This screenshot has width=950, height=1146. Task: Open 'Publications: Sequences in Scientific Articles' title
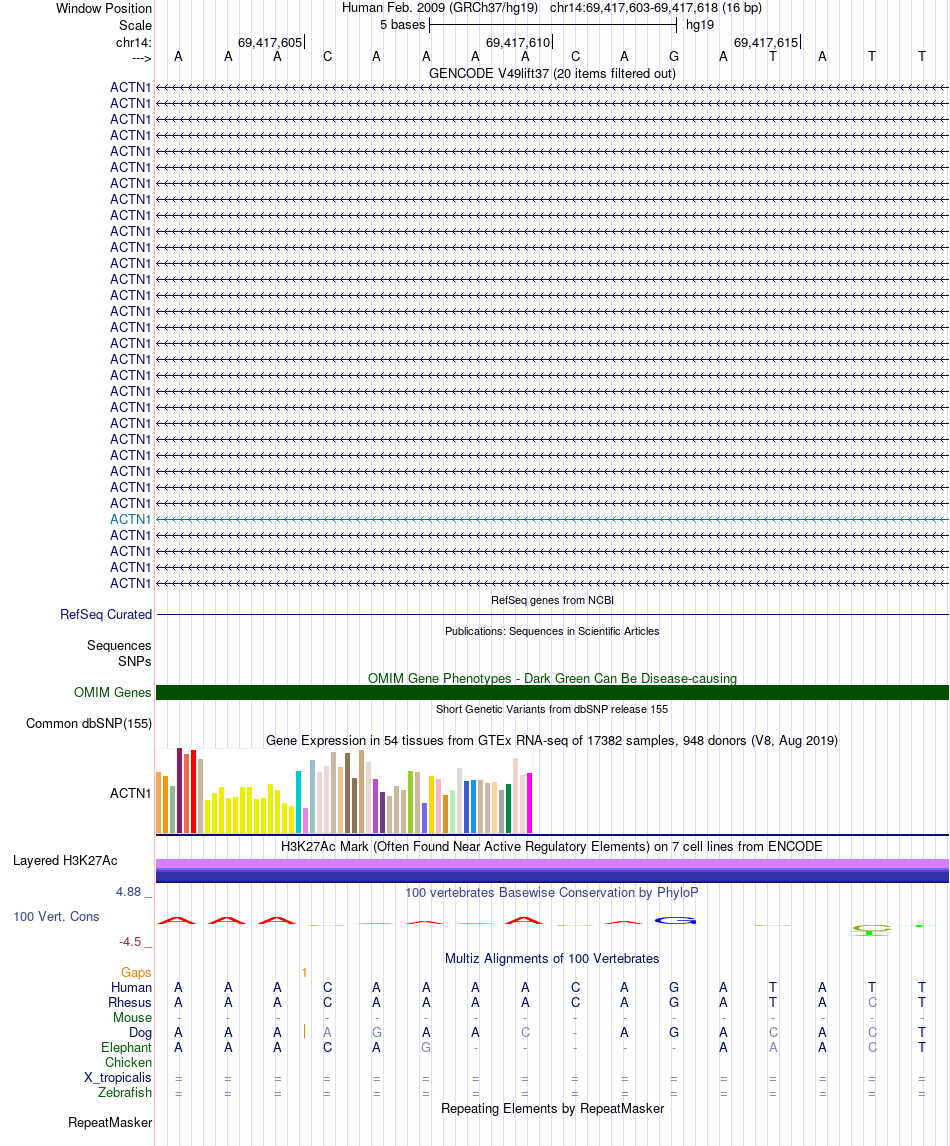(x=552, y=631)
